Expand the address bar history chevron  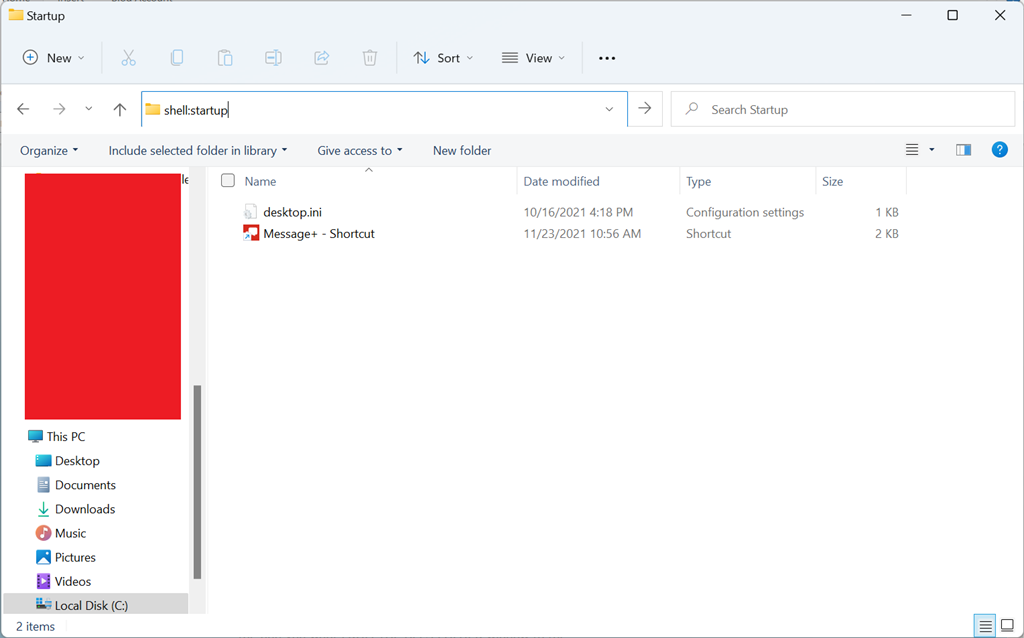pos(609,109)
